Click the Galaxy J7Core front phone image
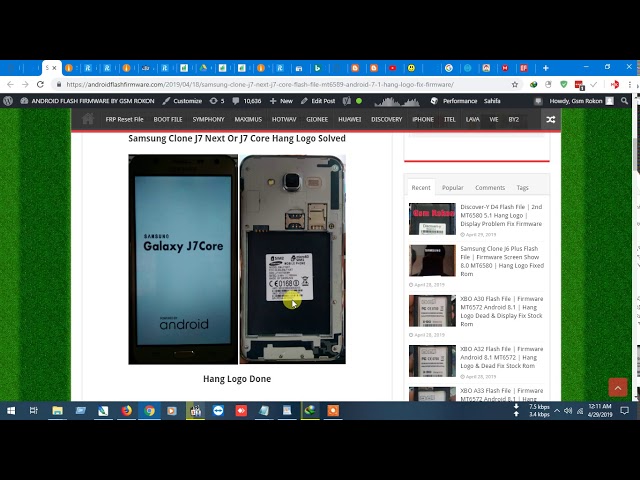640x480 pixels. click(183, 259)
